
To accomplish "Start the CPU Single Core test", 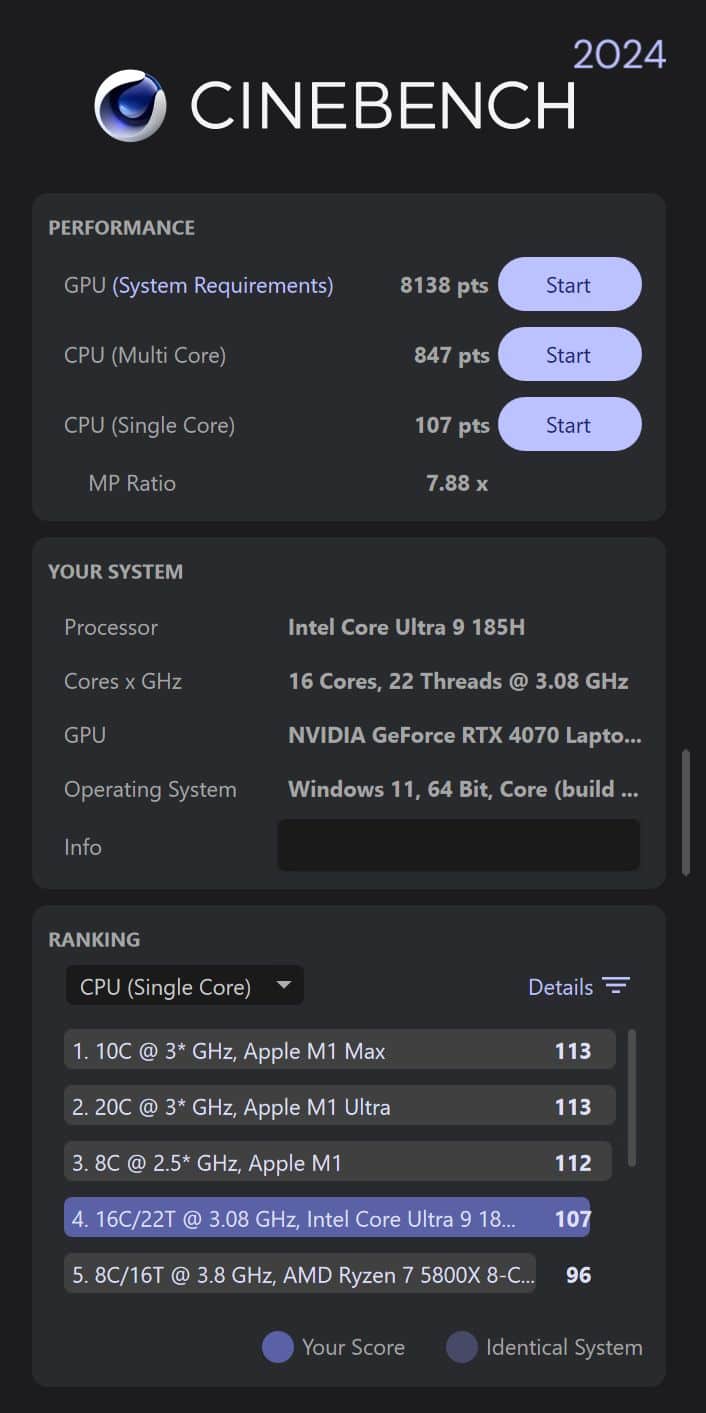I will (x=569, y=425).
